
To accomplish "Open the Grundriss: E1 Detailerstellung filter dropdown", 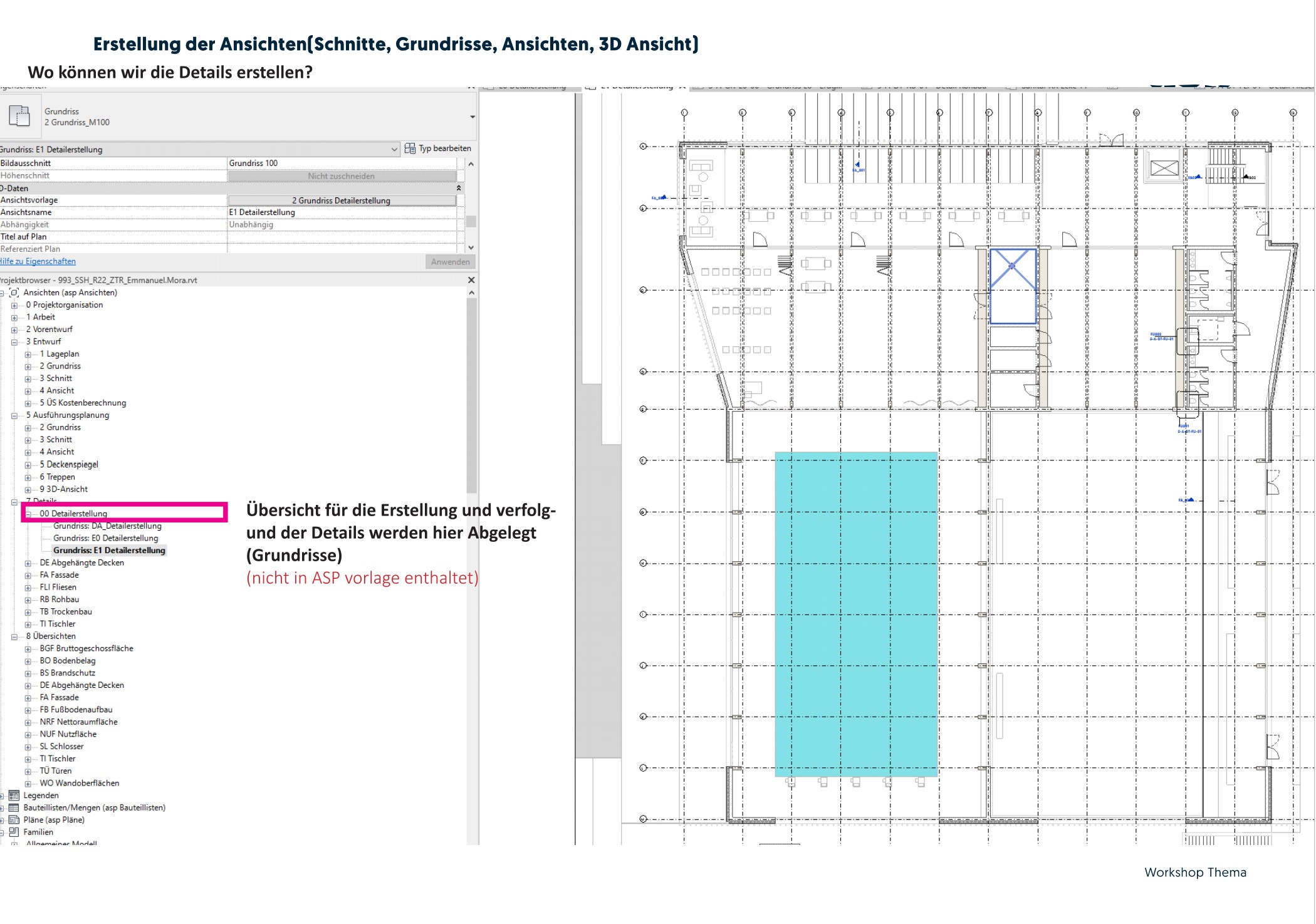I will 394,149.
